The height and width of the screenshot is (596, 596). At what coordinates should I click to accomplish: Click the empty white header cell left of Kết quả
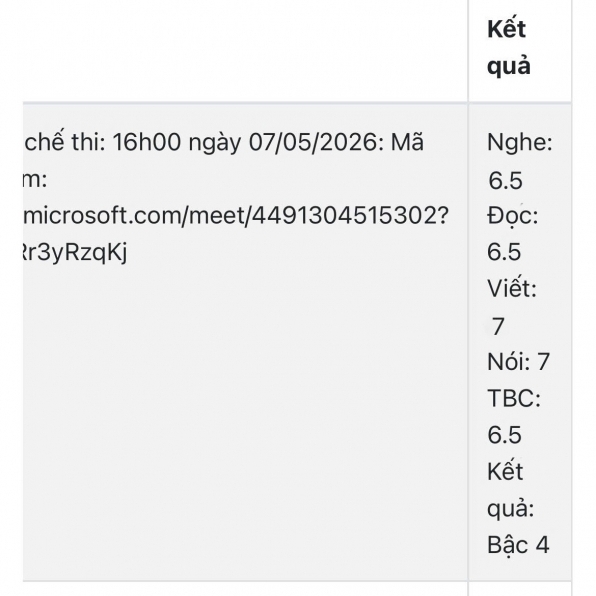246,51
